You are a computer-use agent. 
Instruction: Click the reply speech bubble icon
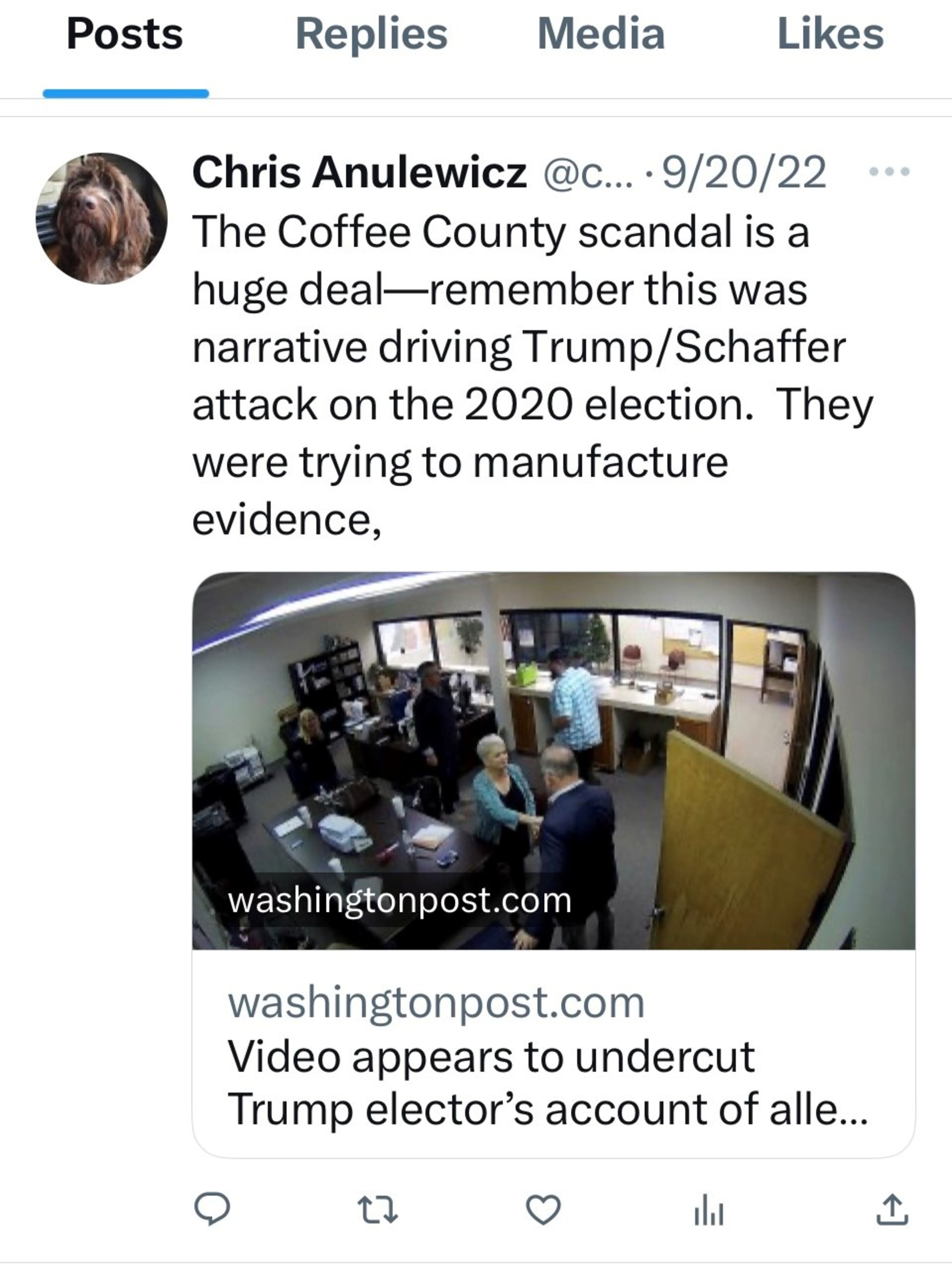tap(213, 1207)
